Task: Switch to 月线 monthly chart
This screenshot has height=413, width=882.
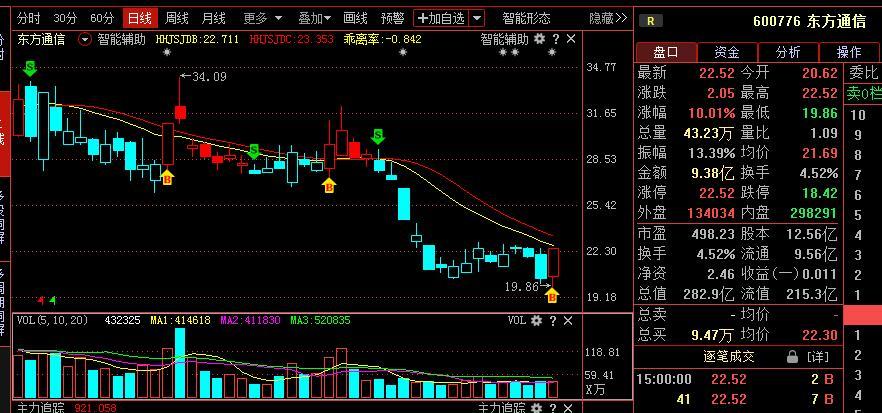Action: [x=214, y=19]
